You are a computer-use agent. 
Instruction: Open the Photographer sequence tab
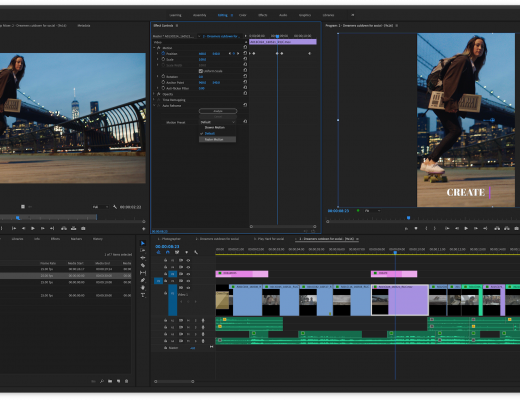pos(169,239)
